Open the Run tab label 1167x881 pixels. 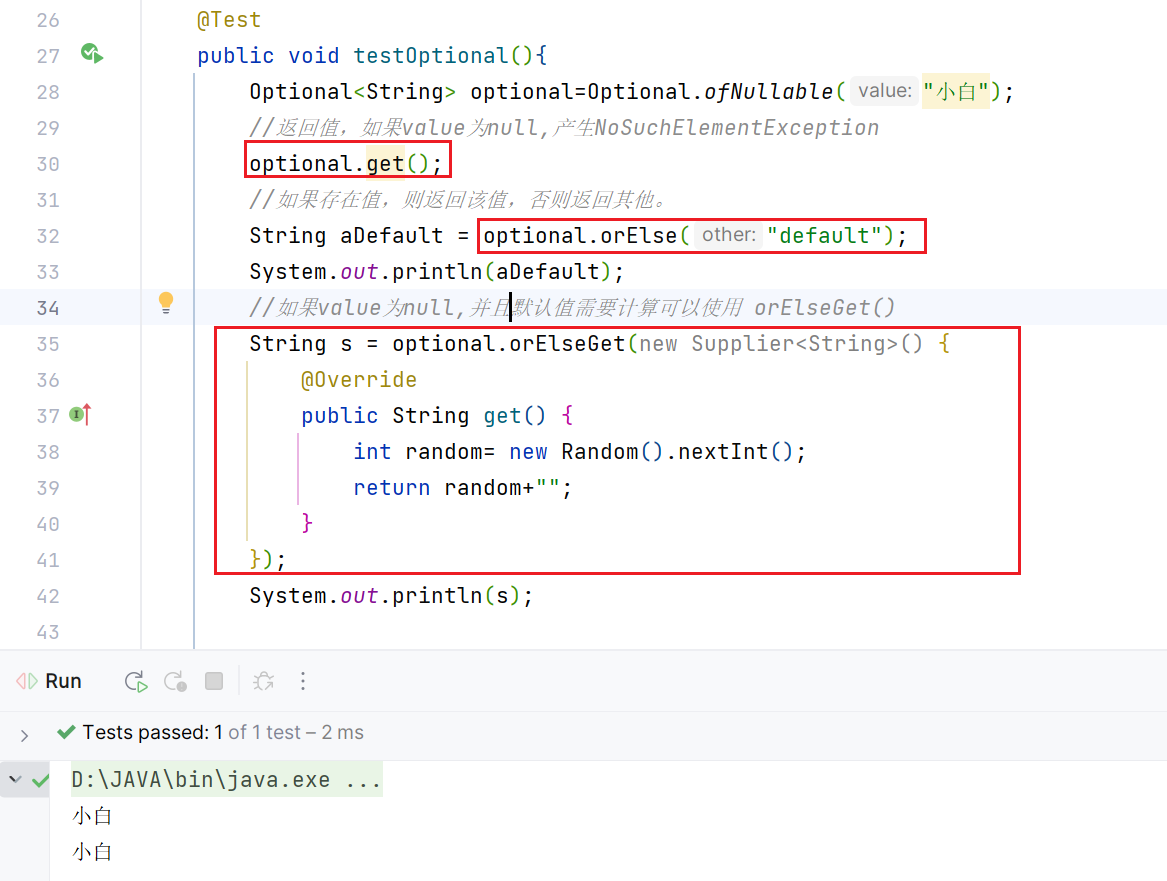(x=63, y=682)
